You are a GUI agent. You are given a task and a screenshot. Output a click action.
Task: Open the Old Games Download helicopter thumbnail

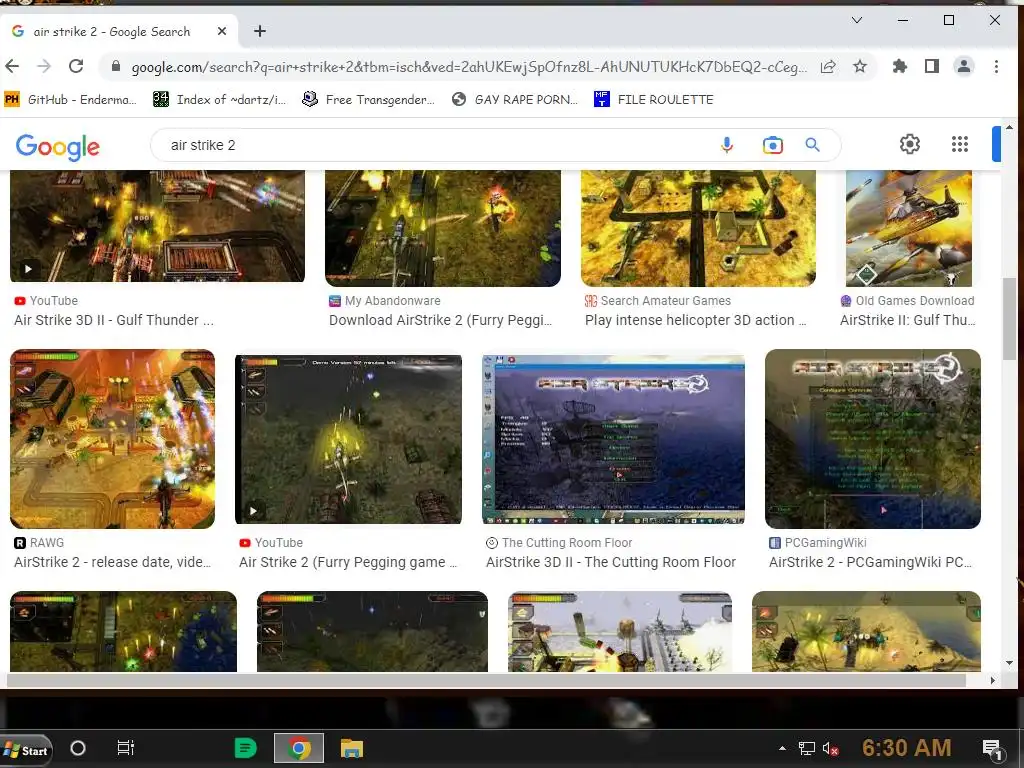coord(908,229)
